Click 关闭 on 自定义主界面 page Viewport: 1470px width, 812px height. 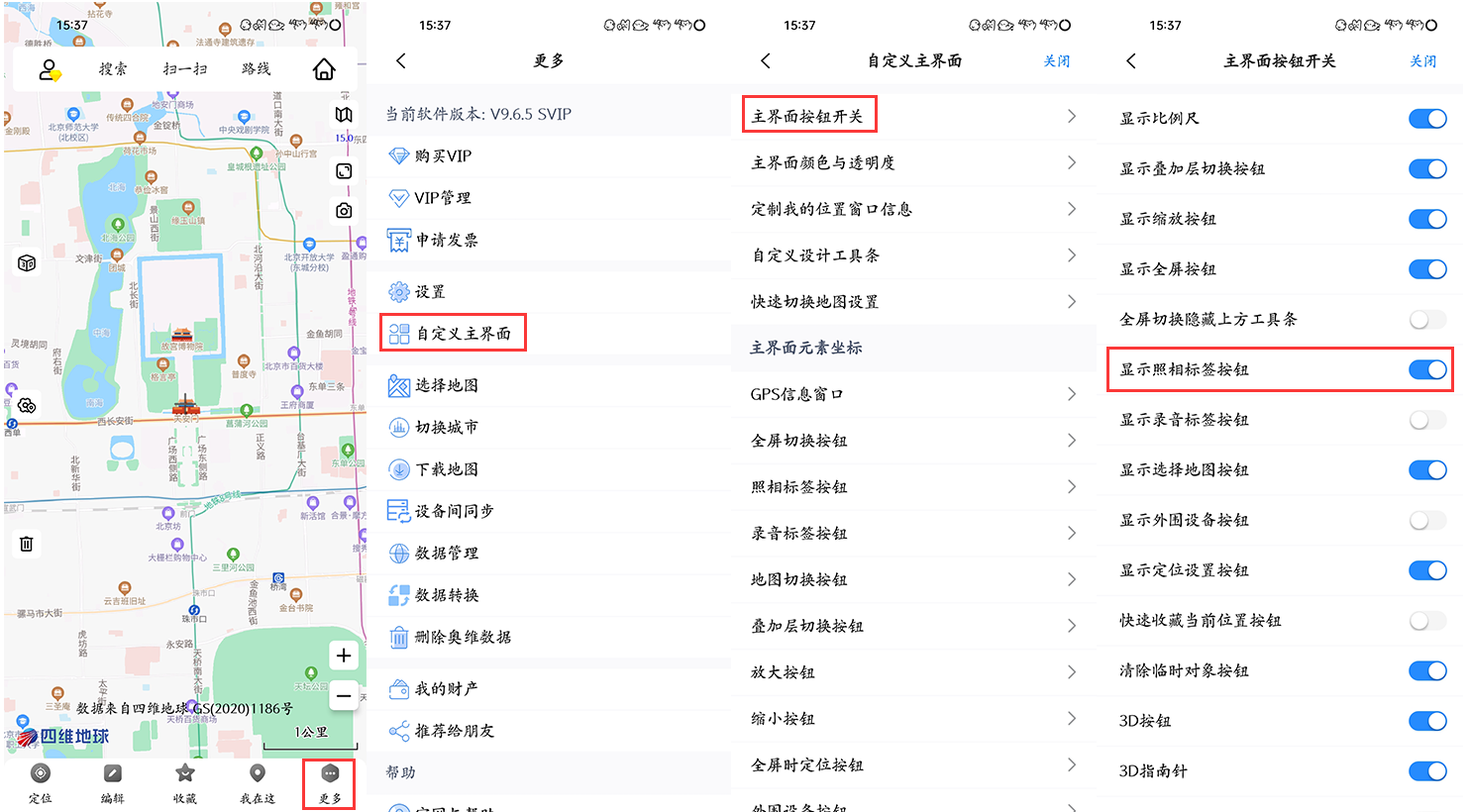[x=1056, y=61]
